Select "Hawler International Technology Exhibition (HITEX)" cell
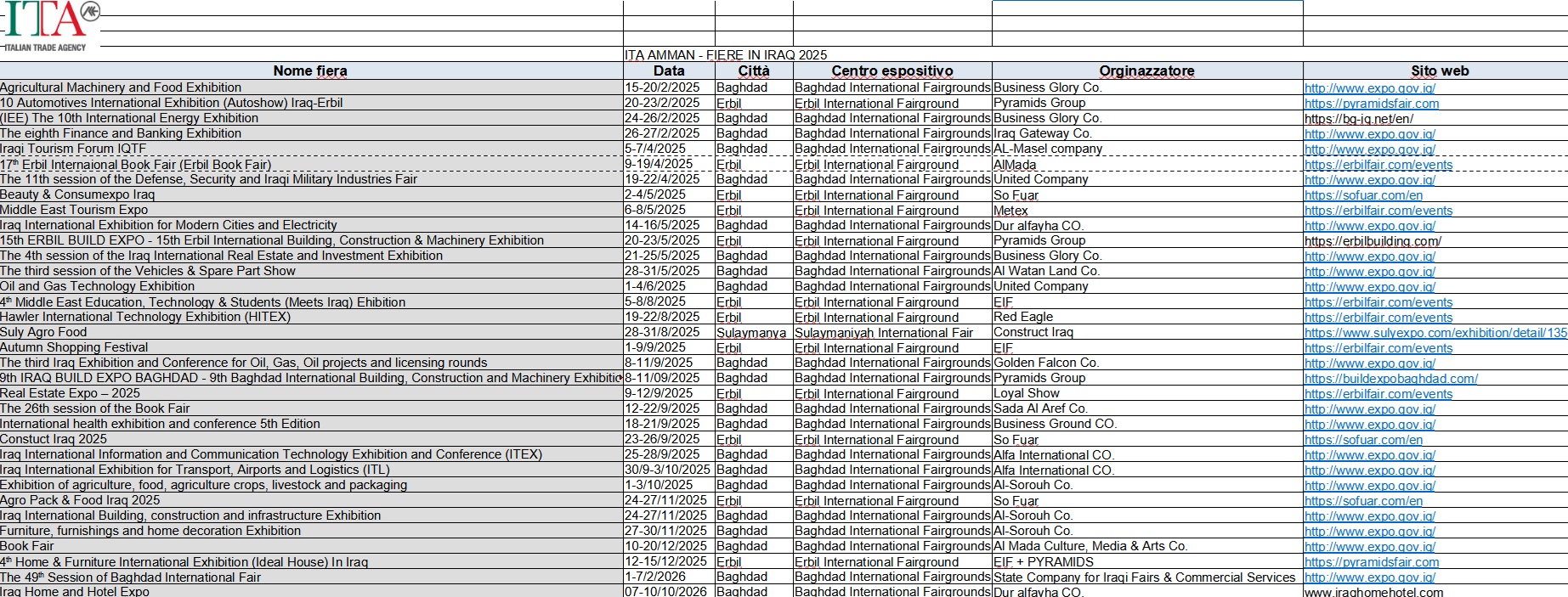The width and height of the screenshot is (1568, 597). (x=311, y=317)
